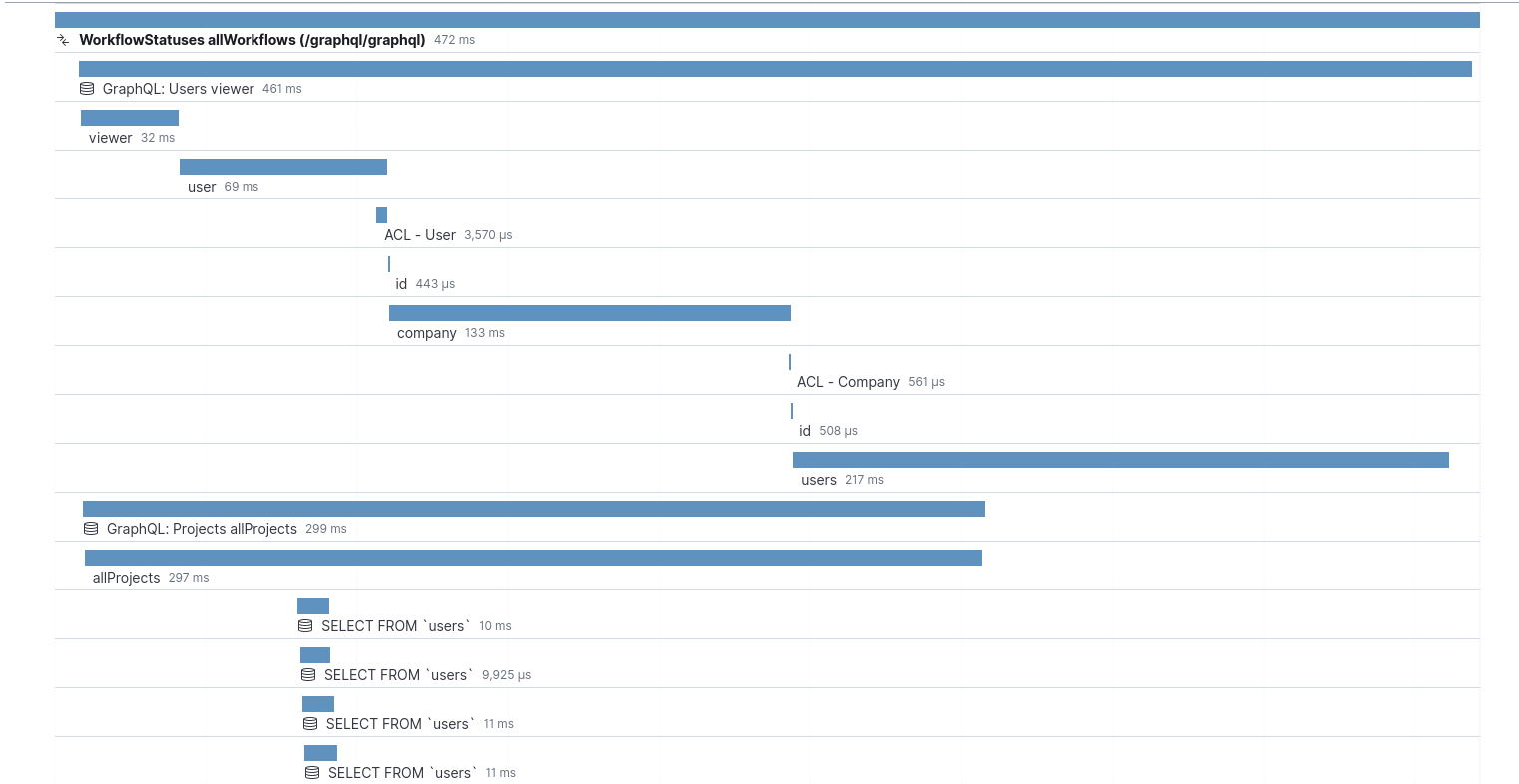Image resolution: width=1519 pixels, height=784 pixels.
Task: Click the 461 ms duration text
Action: 282,89
